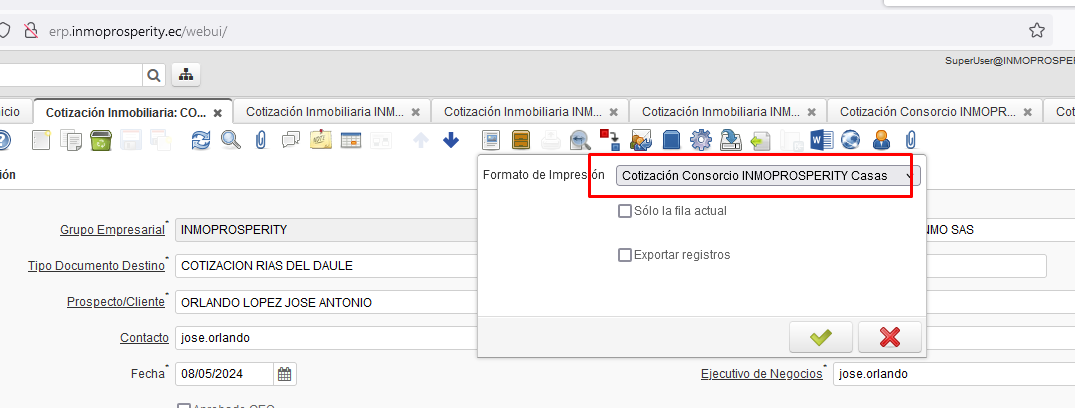The width and height of the screenshot is (1075, 408).
Task: Click the green recycle bin Delete icon
Action: [101, 140]
